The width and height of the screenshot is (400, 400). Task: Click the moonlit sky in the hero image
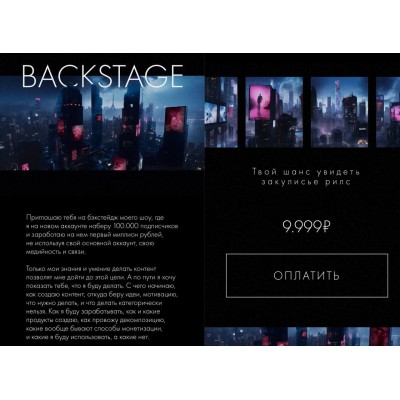[x=155, y=92]
